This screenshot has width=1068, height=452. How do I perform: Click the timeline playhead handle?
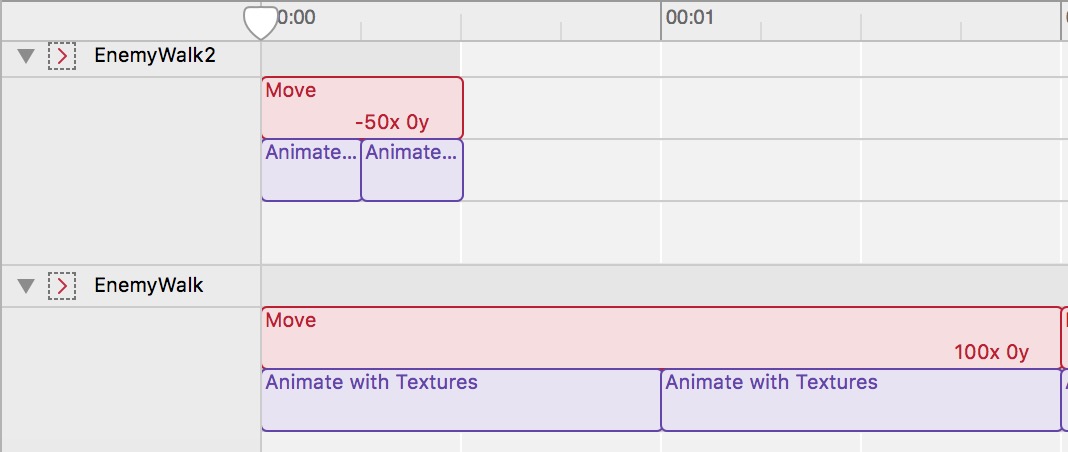pyautogui.click(x=261, y=20)
